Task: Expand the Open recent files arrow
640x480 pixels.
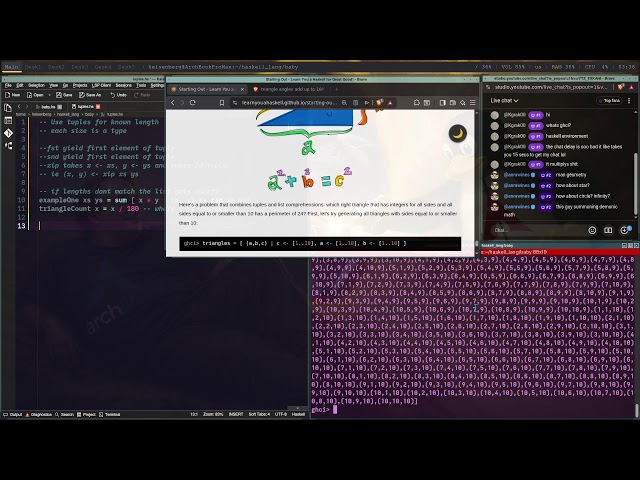Action: coord(49,95)
